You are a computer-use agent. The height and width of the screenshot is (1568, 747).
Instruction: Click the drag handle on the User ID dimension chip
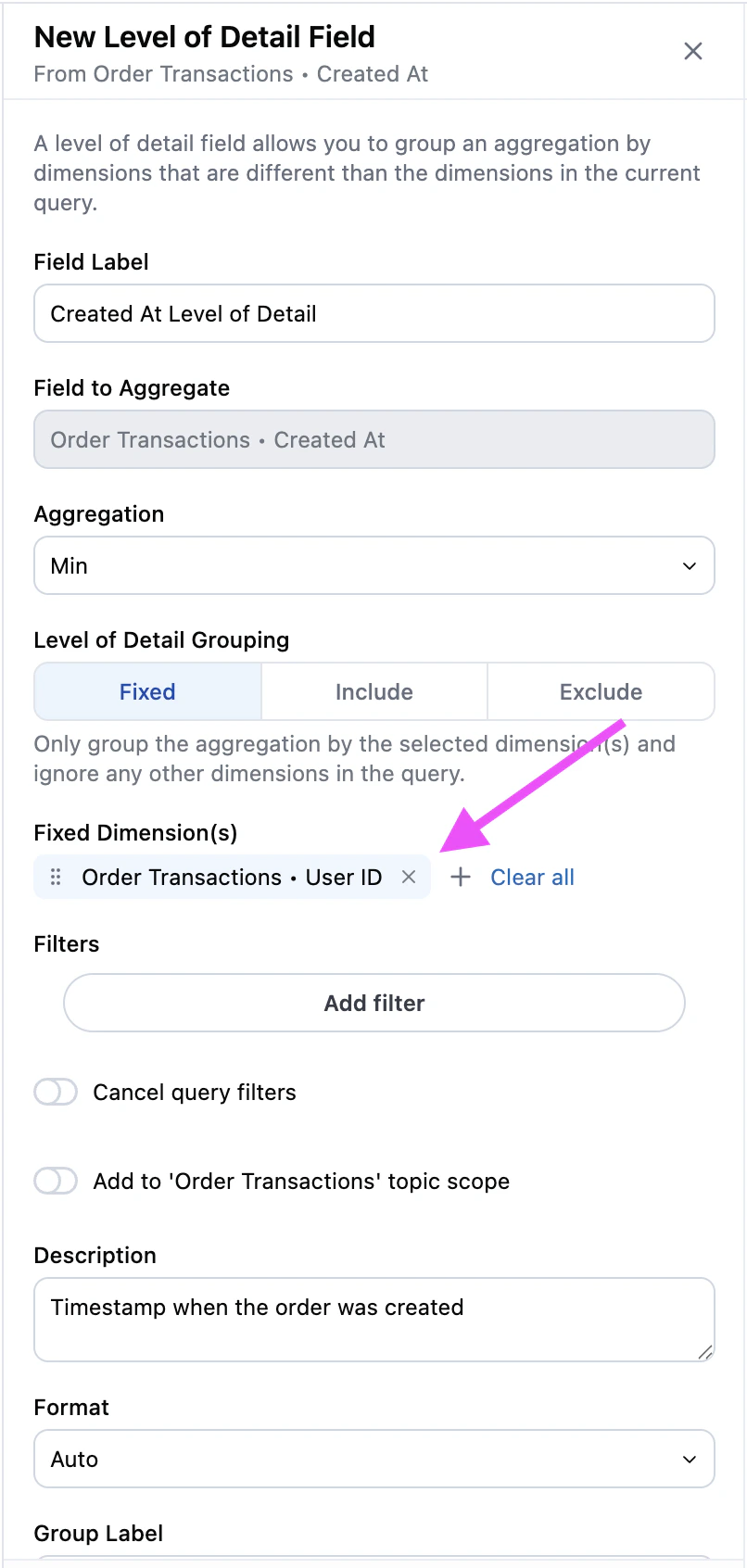[56, 877]
